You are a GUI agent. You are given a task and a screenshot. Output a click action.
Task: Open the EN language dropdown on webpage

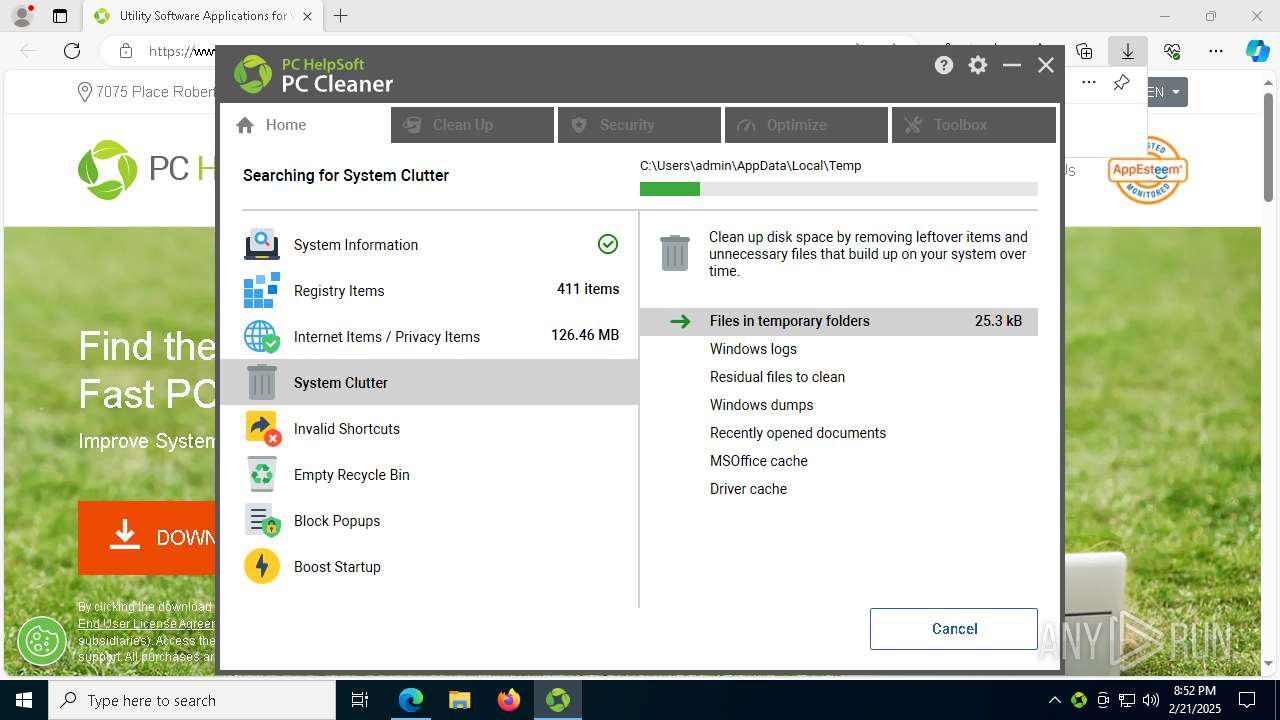[x=1166, y=92]
